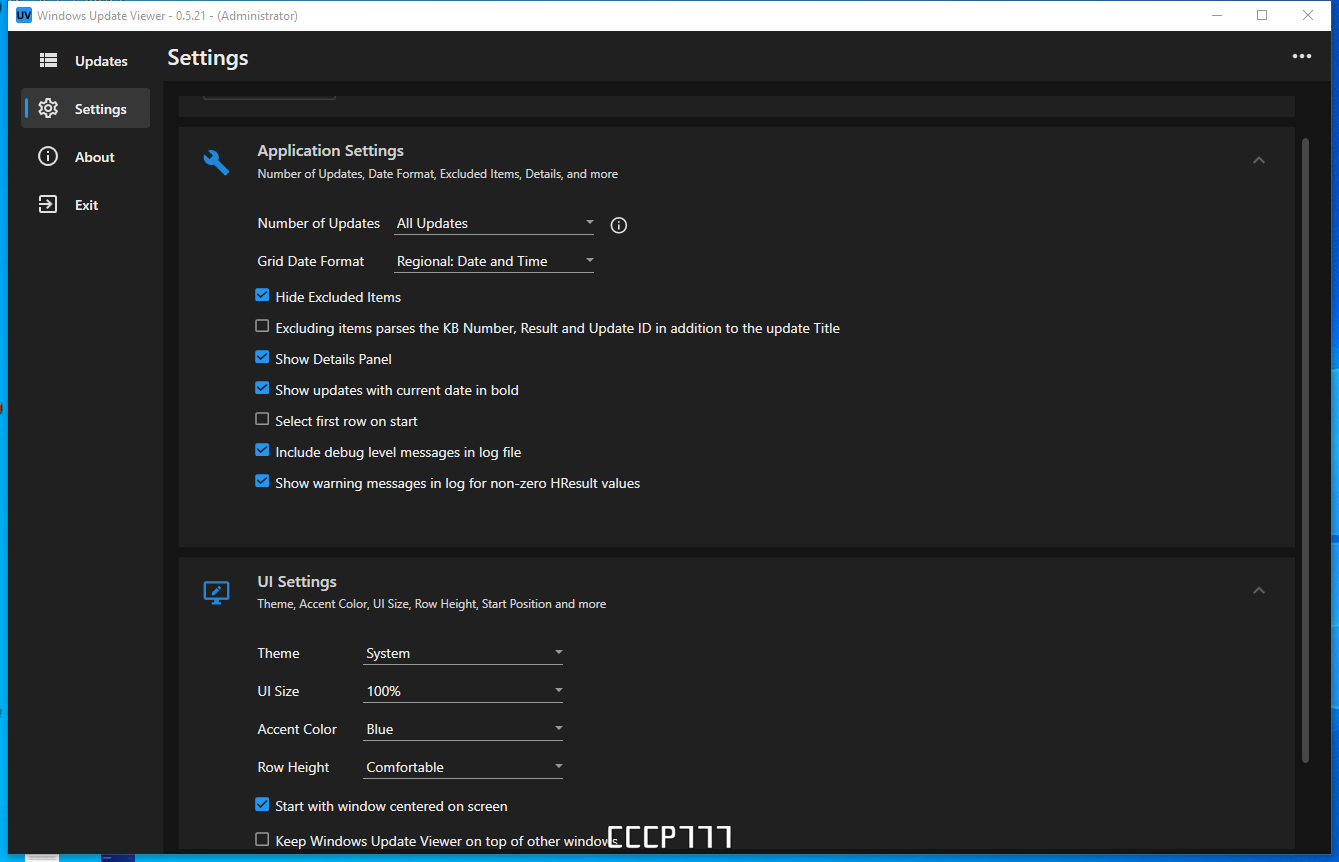This screenshot has width=1339, height=862.
Task: Click the Grid Date Format label
Action: coord(311,261)
